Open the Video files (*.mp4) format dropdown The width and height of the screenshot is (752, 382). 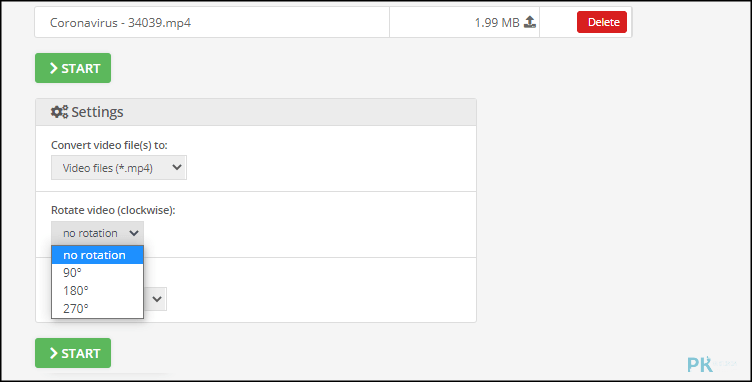pyautogui.click(x=119, y=168)
